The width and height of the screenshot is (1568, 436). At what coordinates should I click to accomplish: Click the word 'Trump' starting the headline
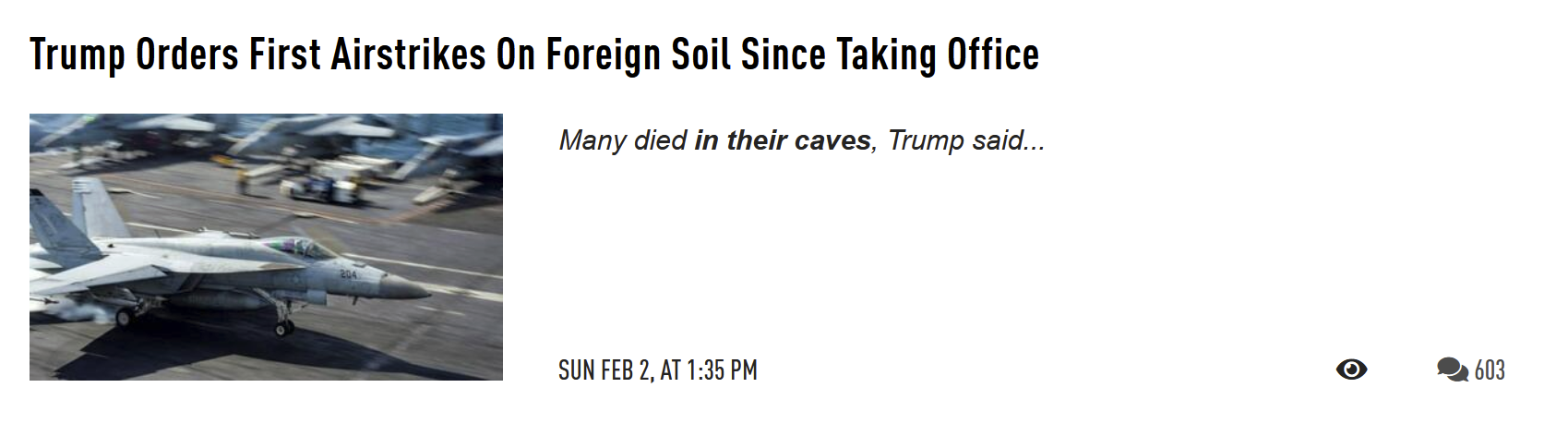[78, 55]
